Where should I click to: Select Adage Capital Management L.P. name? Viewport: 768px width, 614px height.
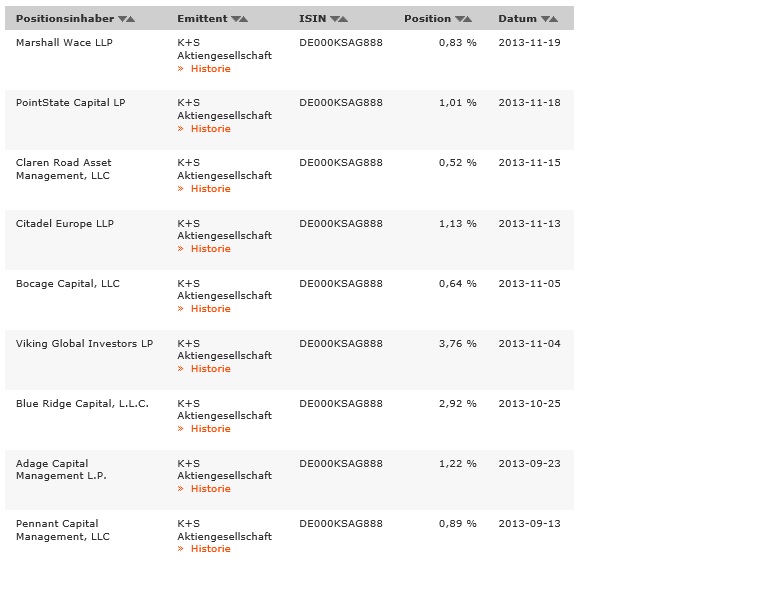[x=61, y=470]
